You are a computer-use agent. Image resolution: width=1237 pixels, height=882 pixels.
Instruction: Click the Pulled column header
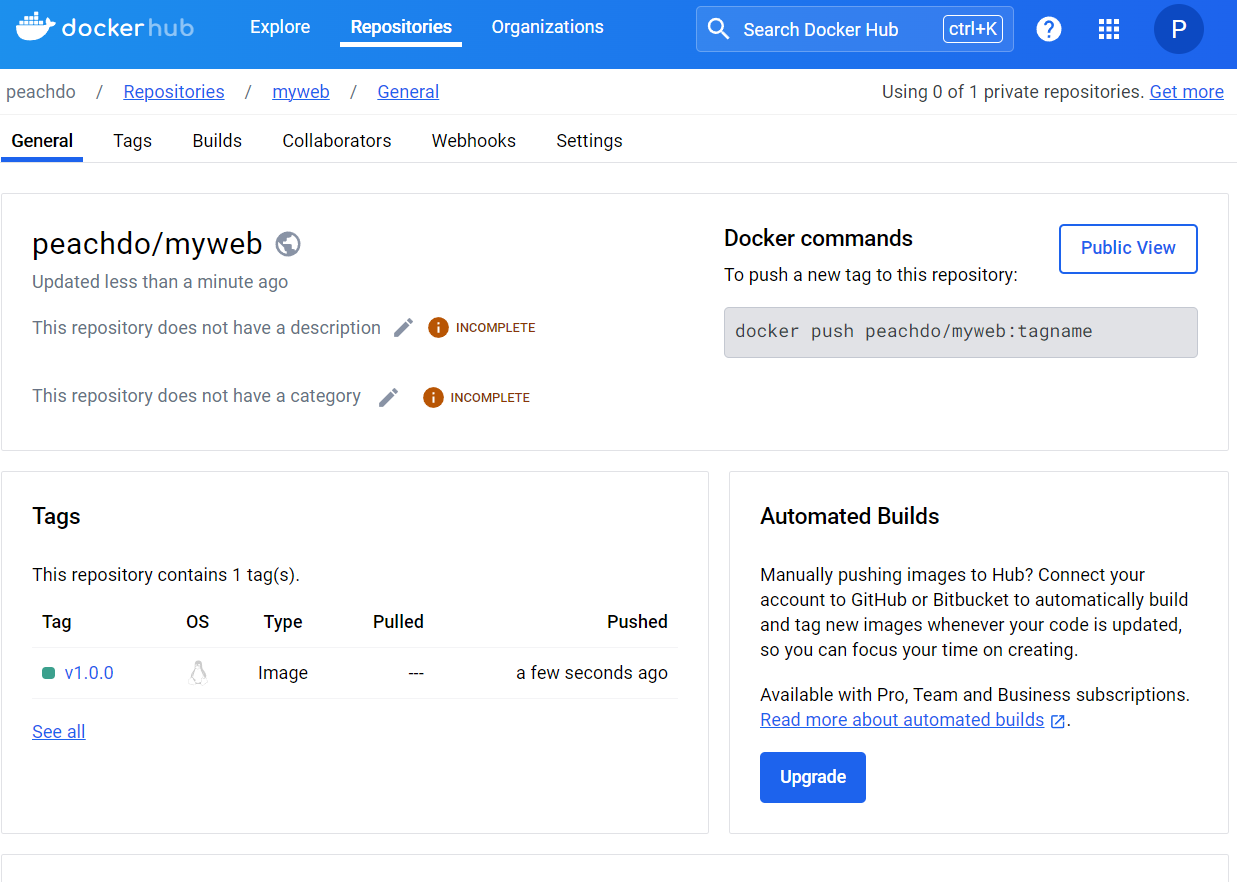[398, 622]
